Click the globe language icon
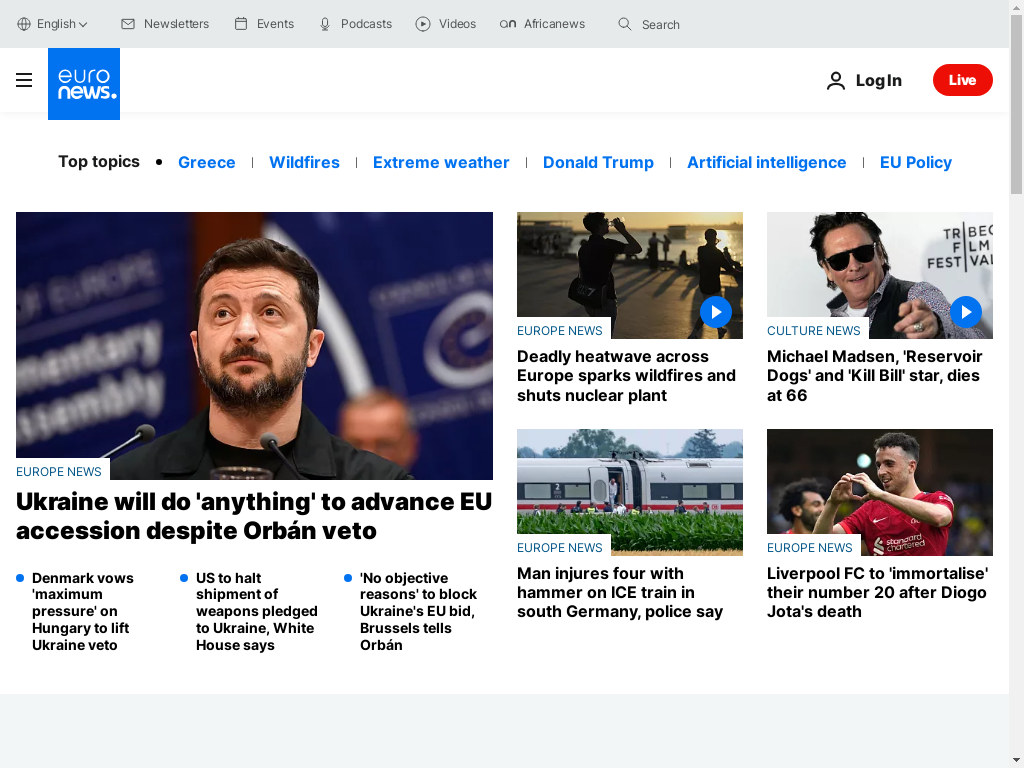1024x768 pixels. point(24,24)
